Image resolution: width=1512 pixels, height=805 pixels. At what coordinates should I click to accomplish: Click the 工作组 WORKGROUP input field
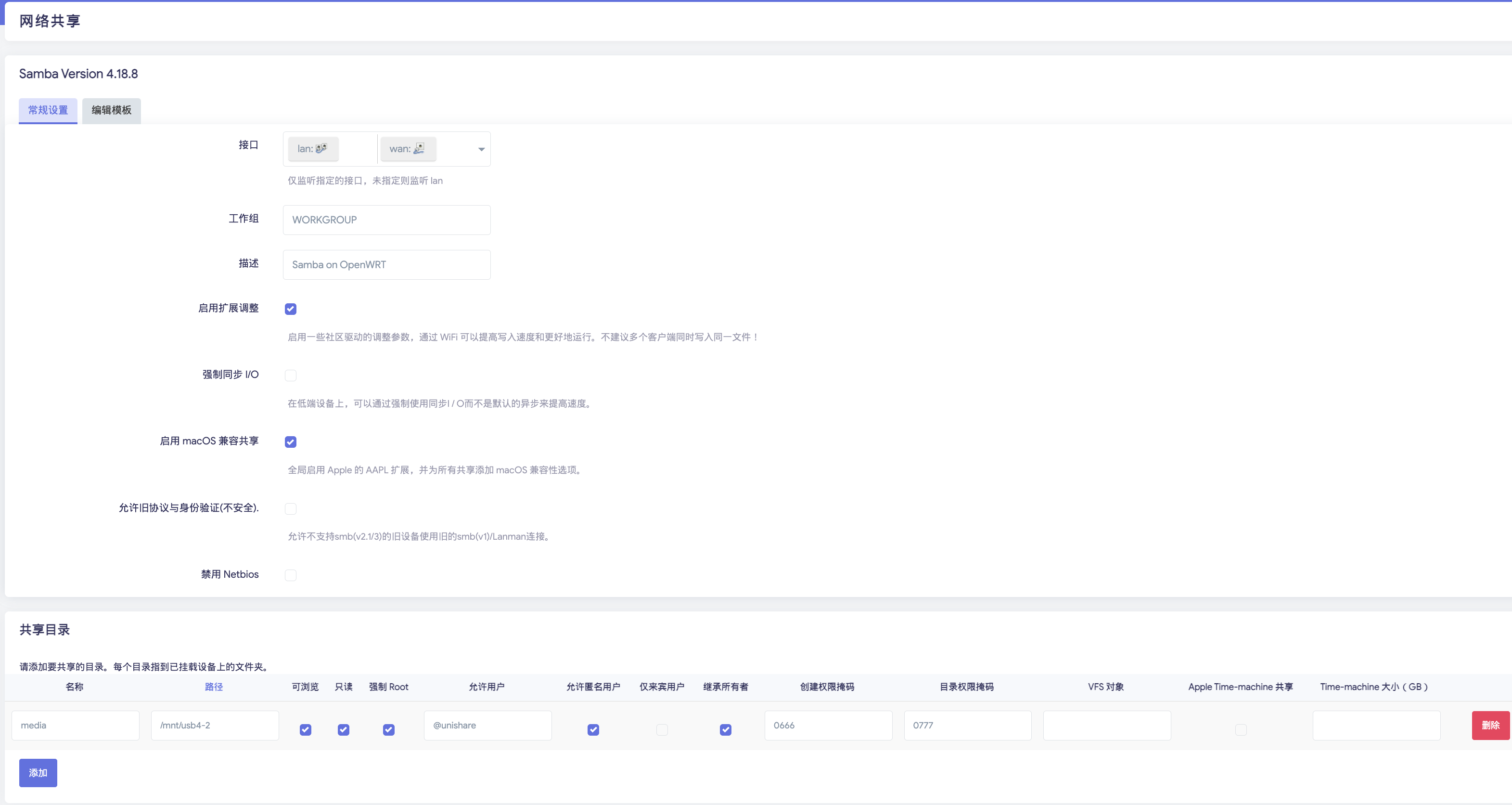(386, 220)
